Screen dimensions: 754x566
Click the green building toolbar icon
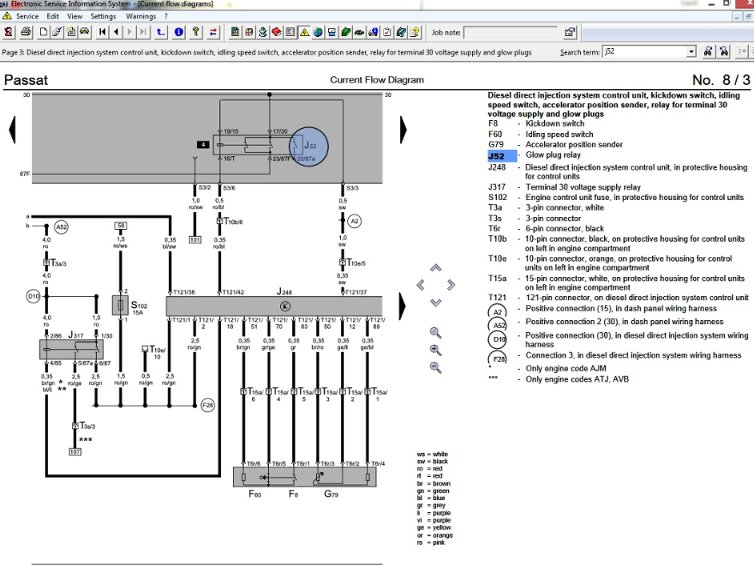[235, 32]
